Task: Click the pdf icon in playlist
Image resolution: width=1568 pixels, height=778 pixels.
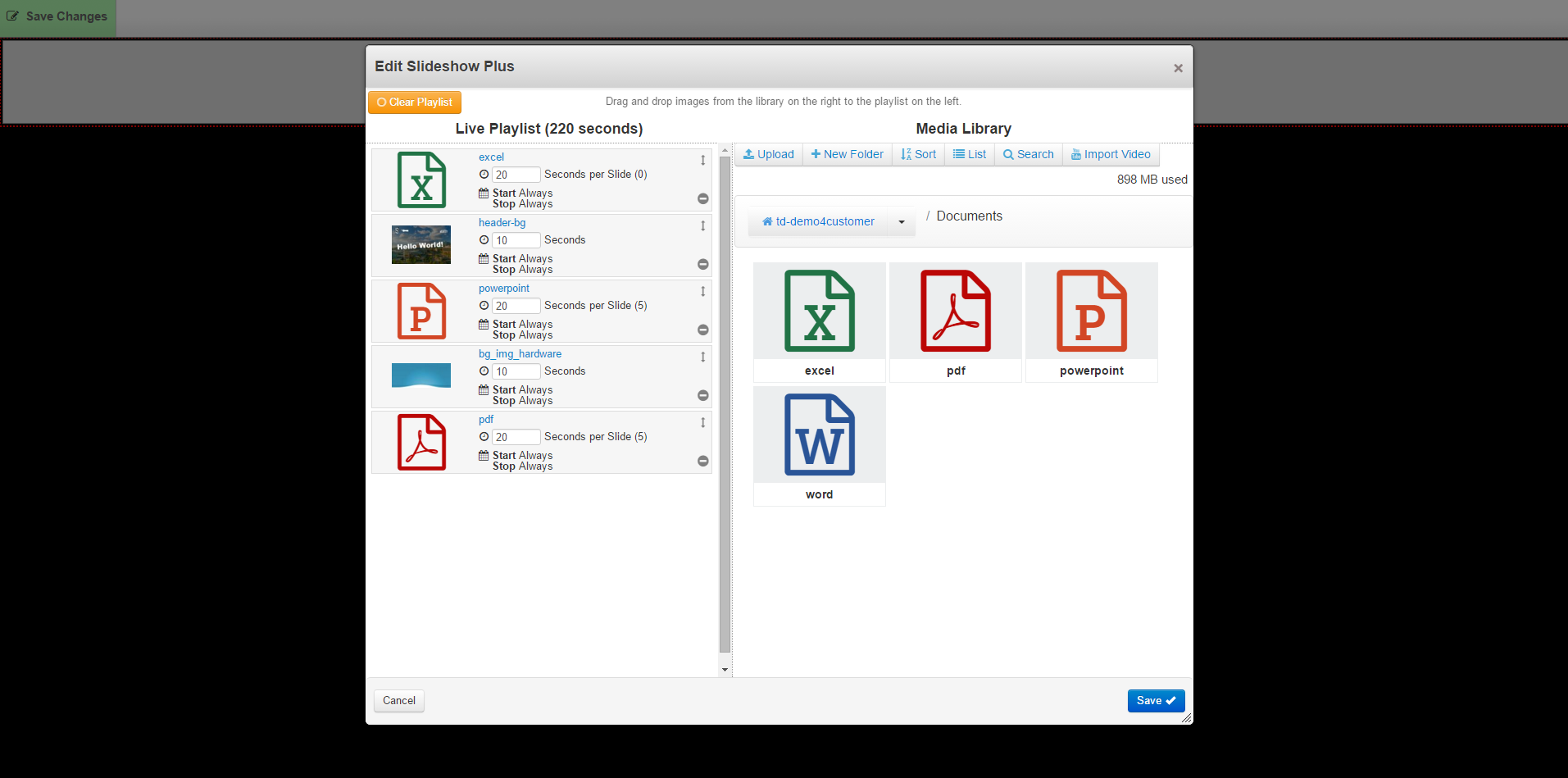Action: tap(421, 442)
